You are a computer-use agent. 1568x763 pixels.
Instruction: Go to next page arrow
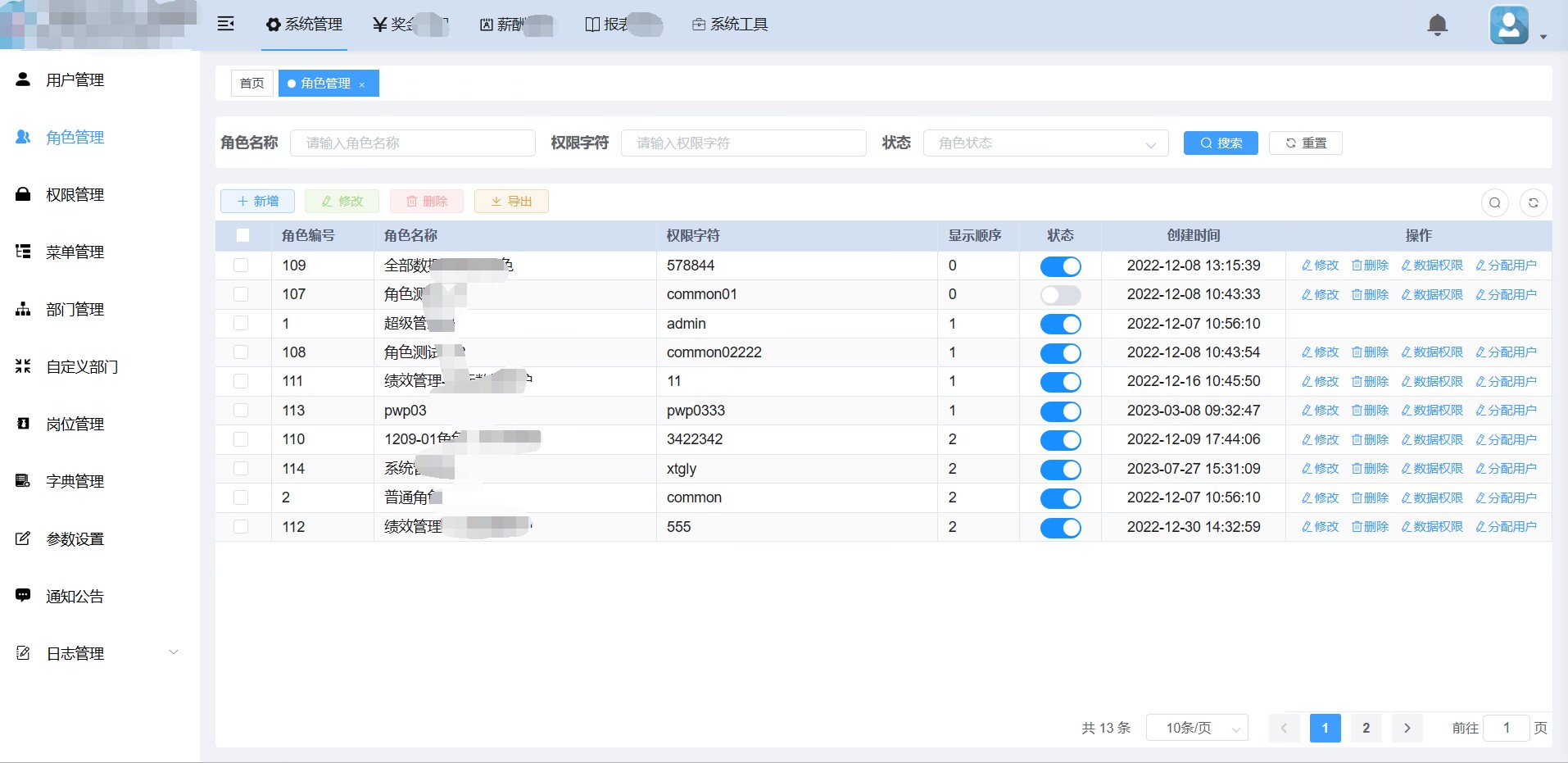click(1407, 728)
